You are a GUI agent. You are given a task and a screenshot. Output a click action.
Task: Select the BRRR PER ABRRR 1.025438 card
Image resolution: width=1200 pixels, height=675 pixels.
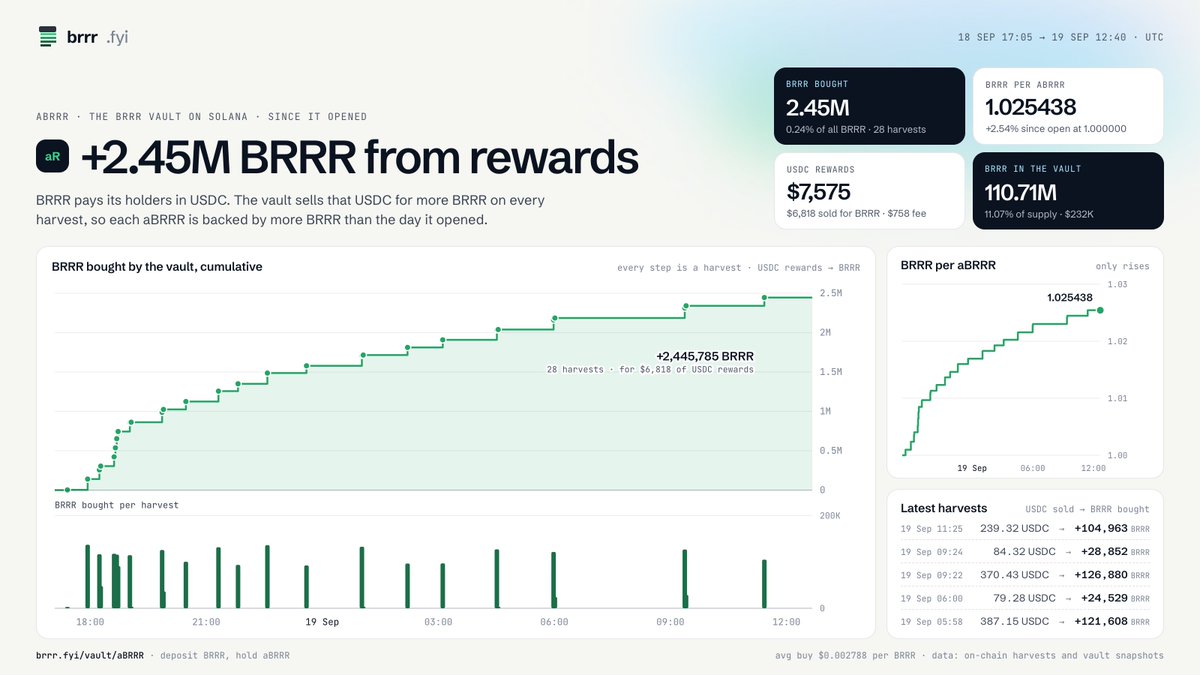[x=1068, y=106]
